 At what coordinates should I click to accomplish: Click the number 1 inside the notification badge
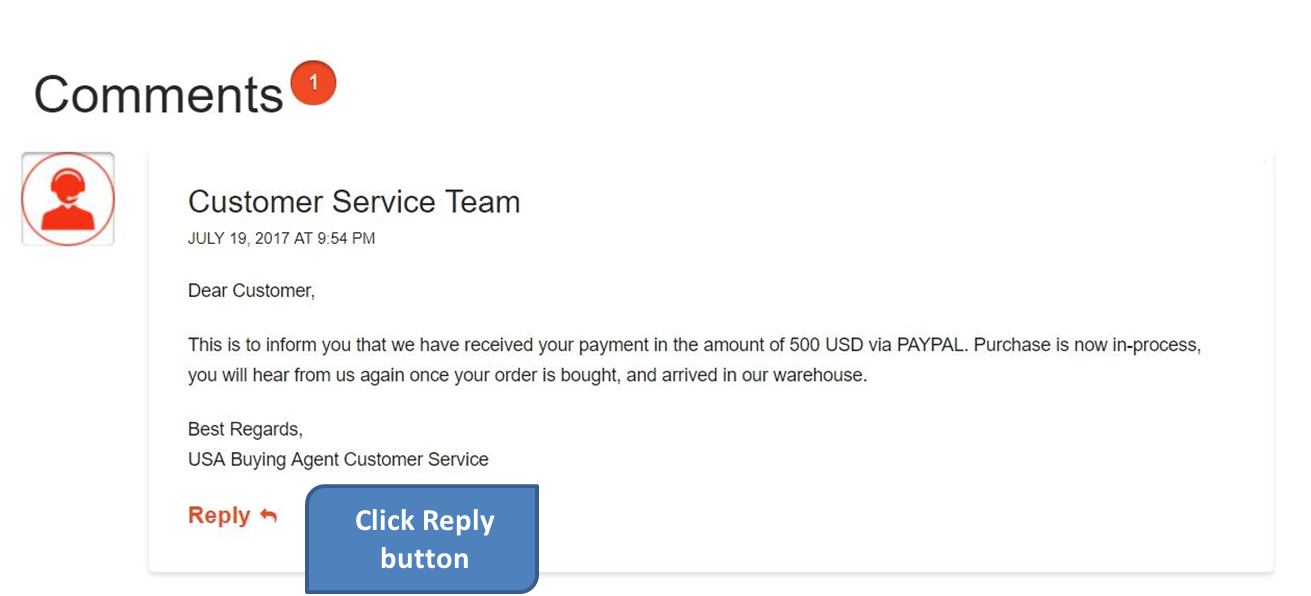point(315,82)
